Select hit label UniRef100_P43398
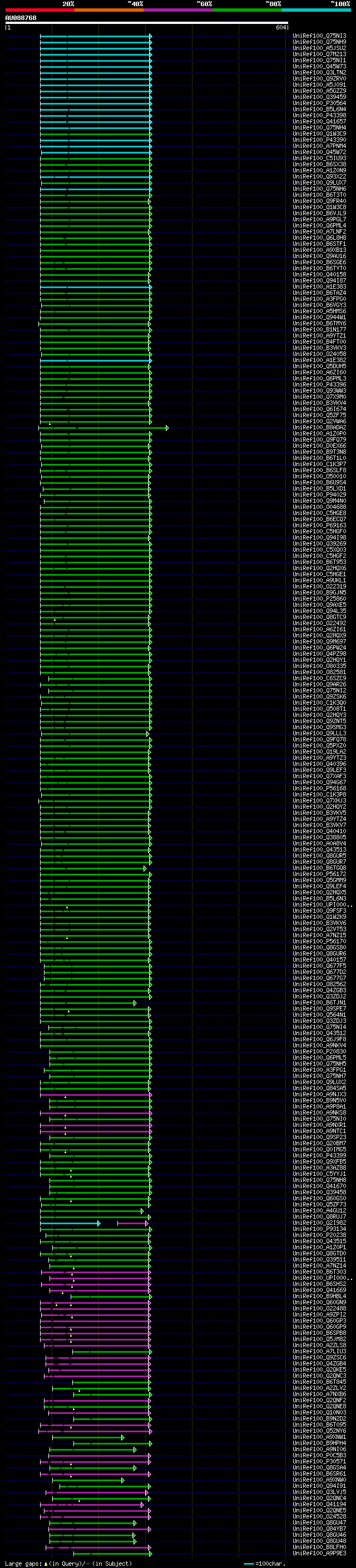 coord(319,116)
